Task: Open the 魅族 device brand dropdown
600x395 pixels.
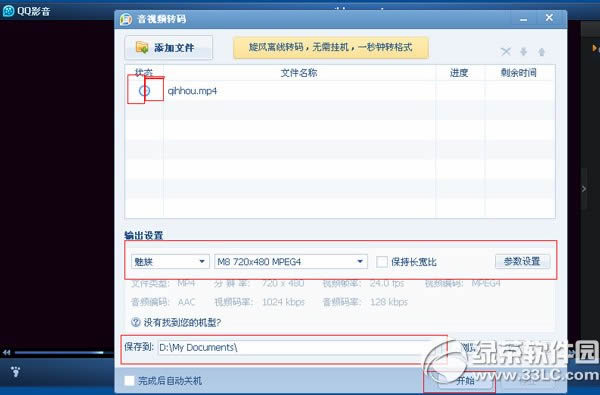Action: (170, 262)
